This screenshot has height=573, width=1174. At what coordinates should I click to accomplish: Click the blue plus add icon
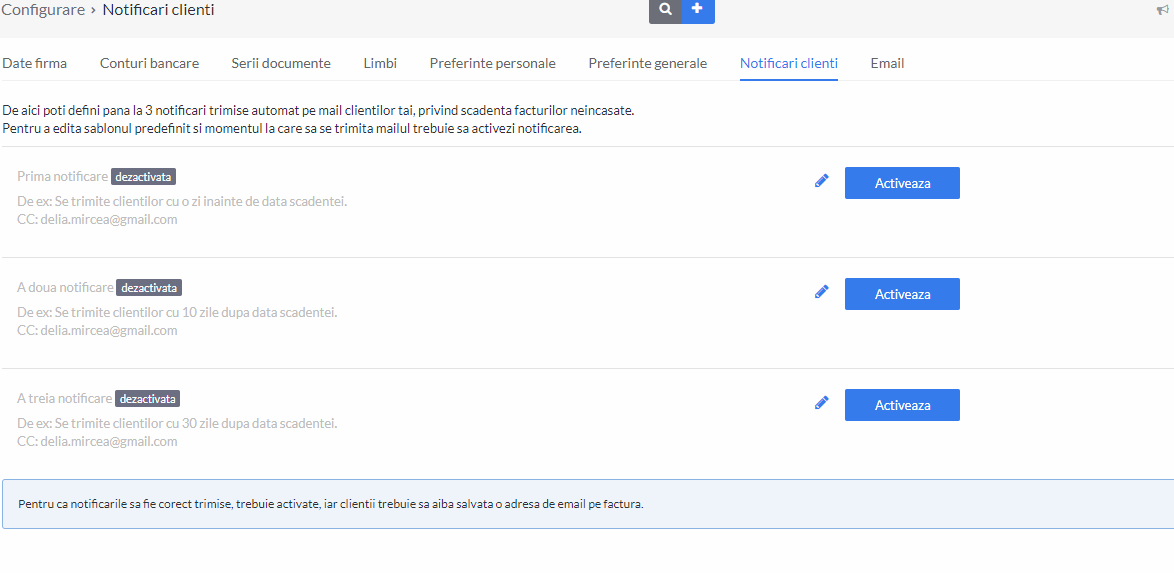(698, 10)
